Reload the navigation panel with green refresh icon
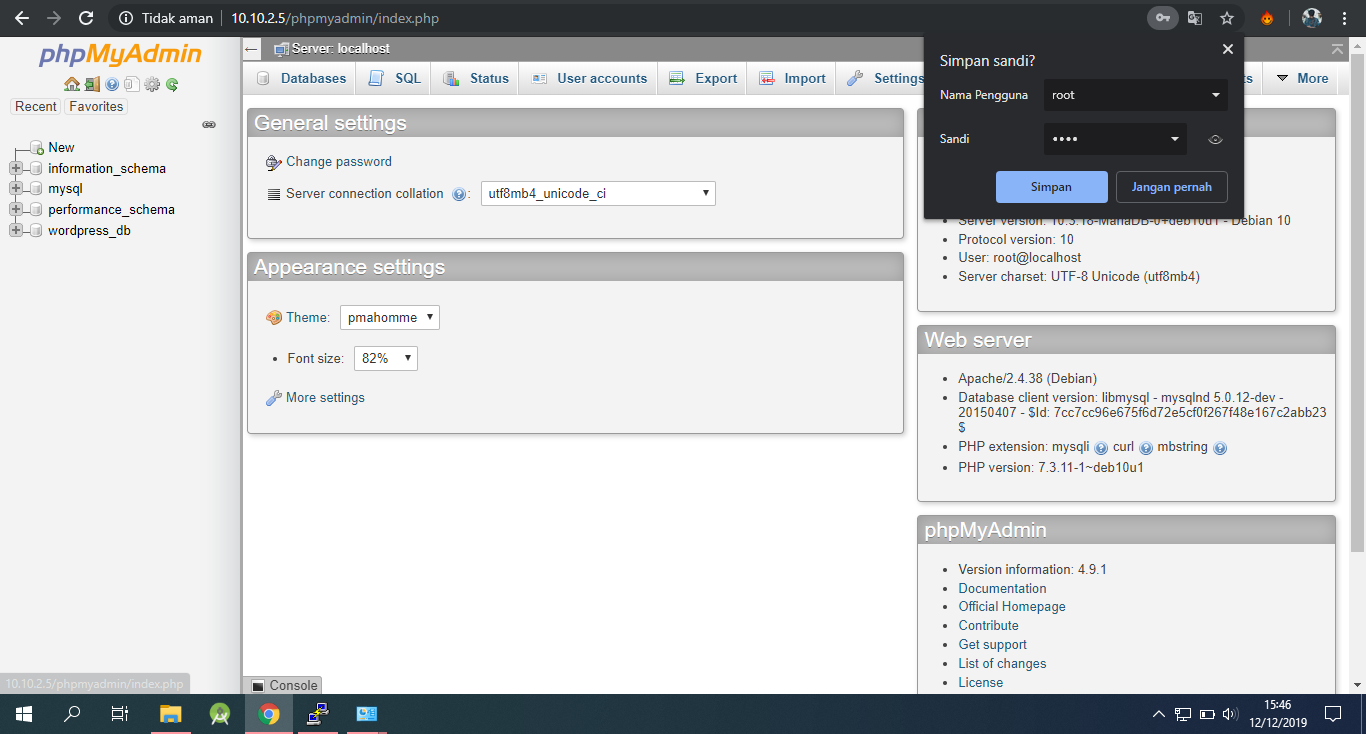 [x=171, y=84]
